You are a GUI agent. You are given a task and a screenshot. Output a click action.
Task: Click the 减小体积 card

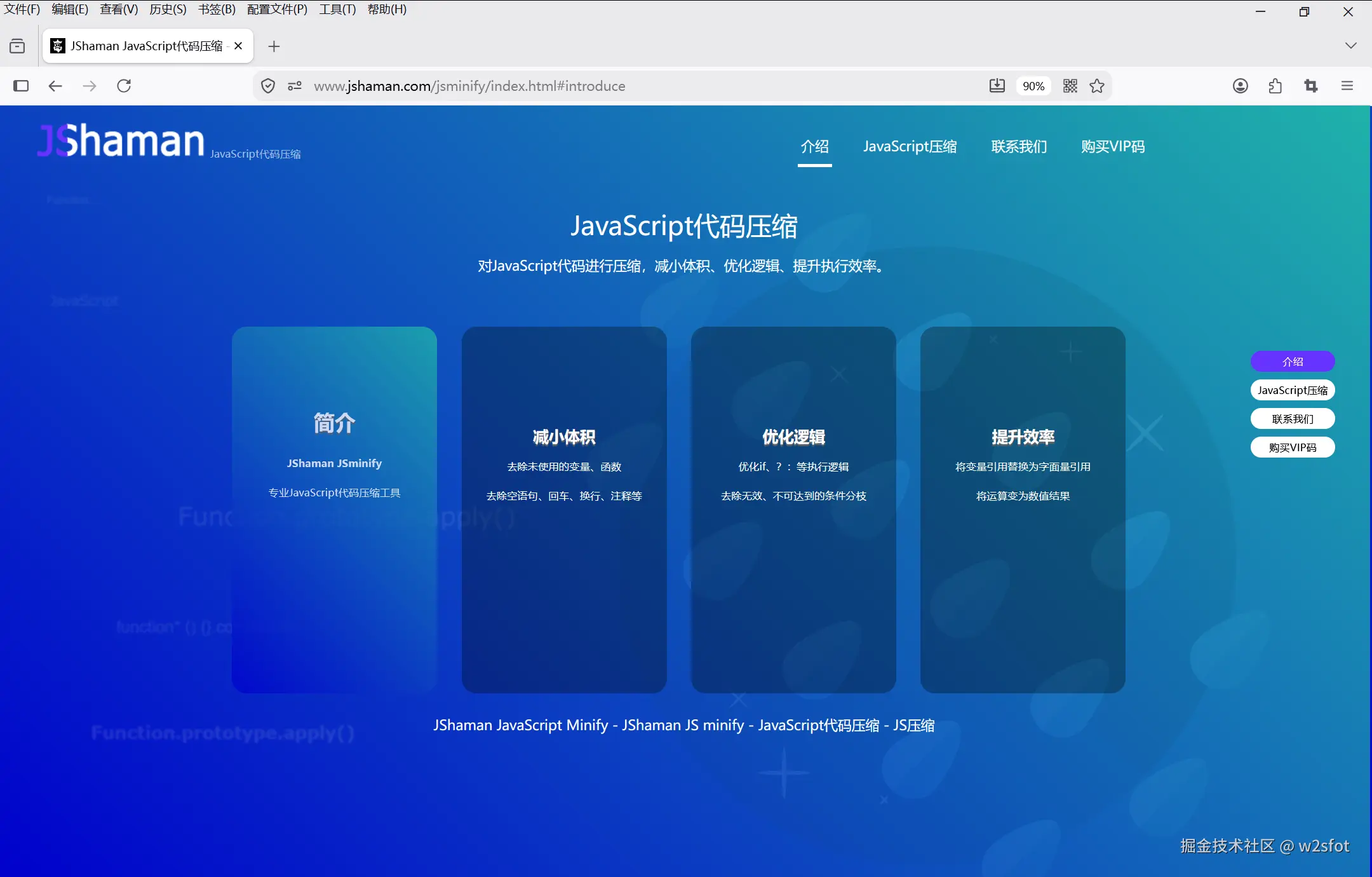pos(564,510)
